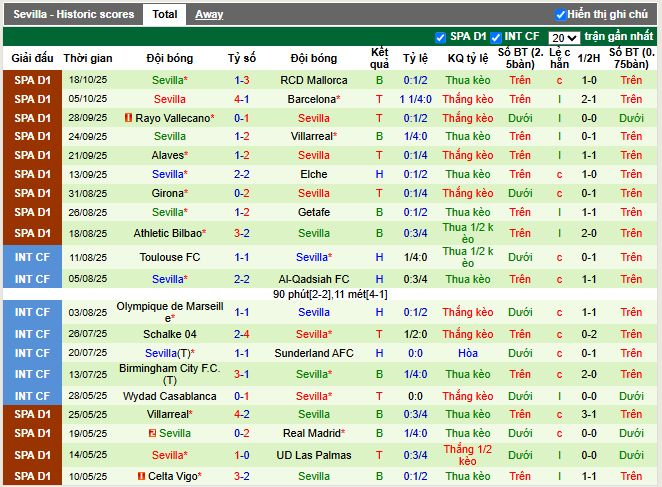Open the 20 recent matches dropdown
This screenshot has height=487, width=662.
click(x=564, y=37)
